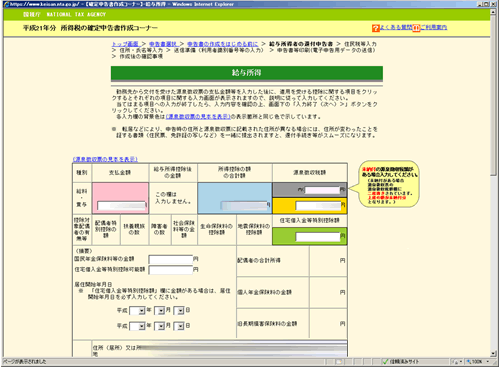This screenshot has width=500, height=370.
Task: Click the 扶養親族の数 table cell
Action: tap(134, 230)
